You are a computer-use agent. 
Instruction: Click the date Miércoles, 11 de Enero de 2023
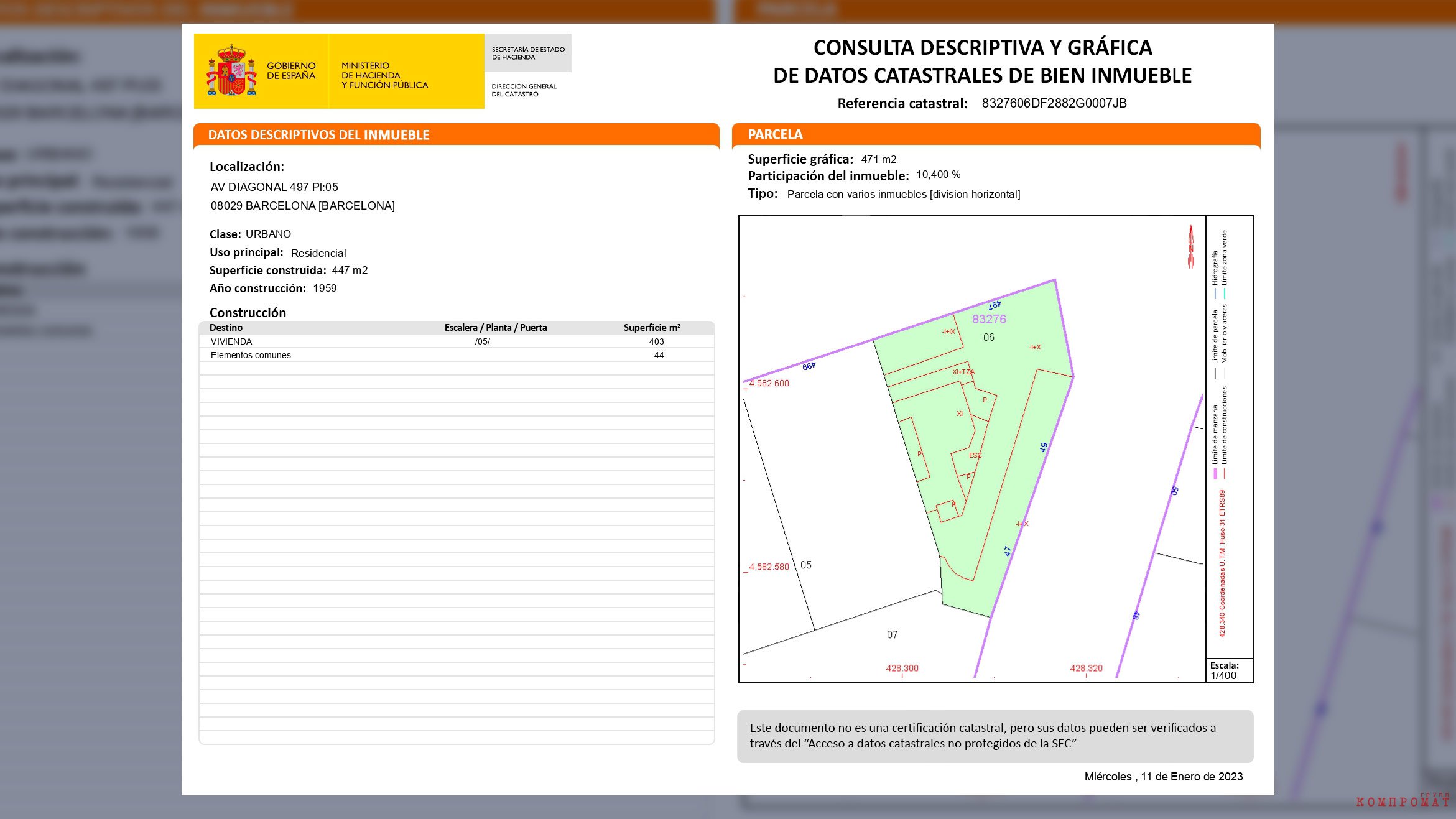click(x=1163, y=777)
